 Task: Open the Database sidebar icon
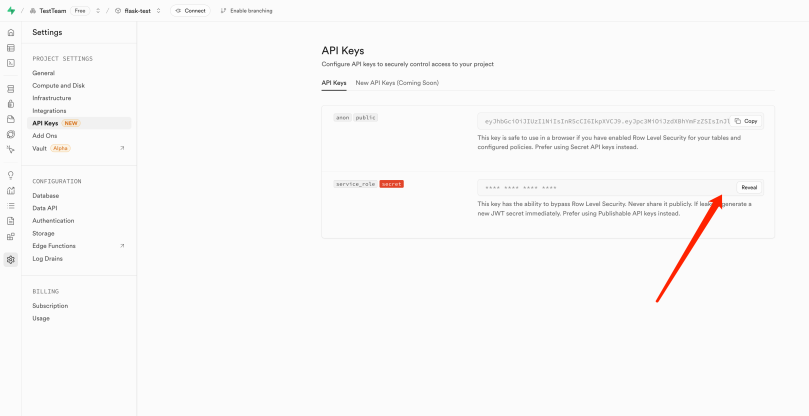(x=10, y=88)
